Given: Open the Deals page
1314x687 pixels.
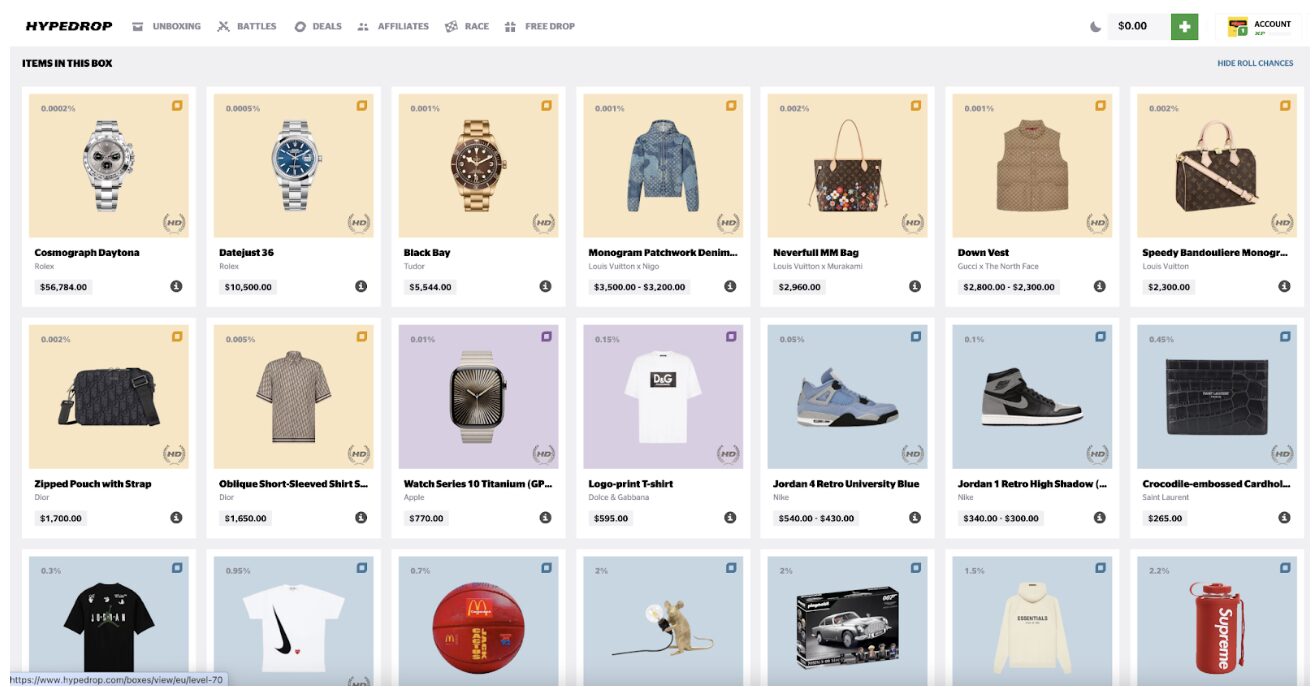Looking at the screenshot, I should [318, 26].
